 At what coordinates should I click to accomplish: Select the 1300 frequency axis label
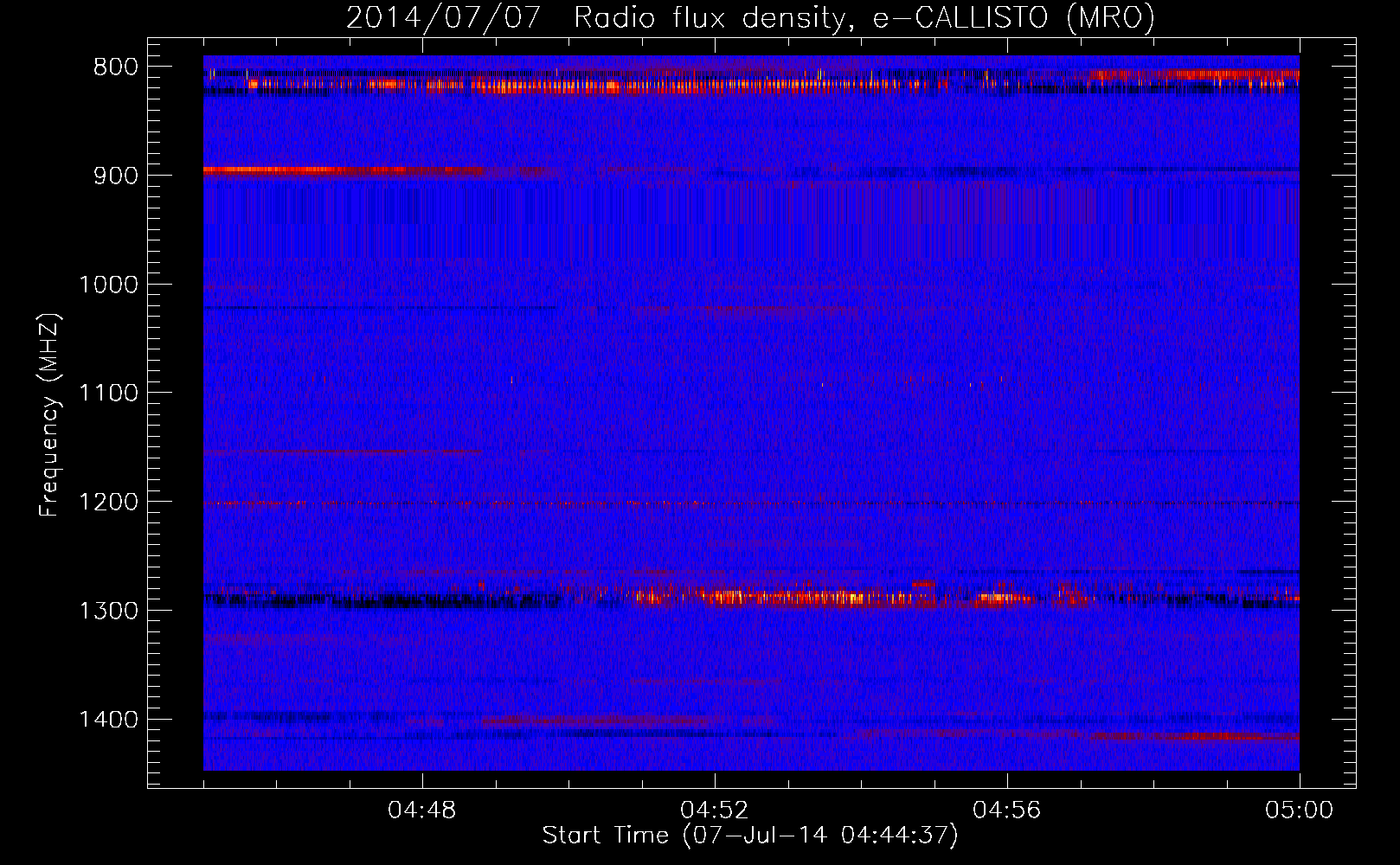tap(108, 611)
